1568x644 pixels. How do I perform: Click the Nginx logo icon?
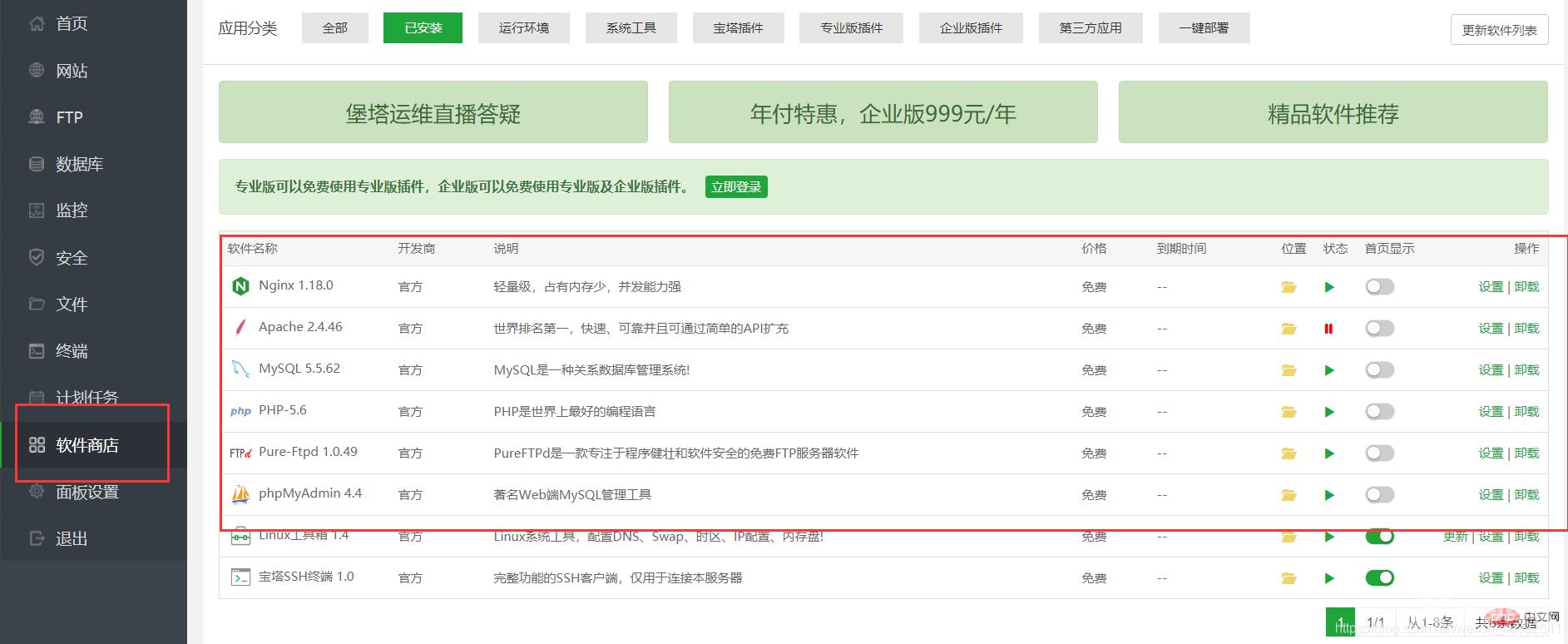click(x=240, y=286)
